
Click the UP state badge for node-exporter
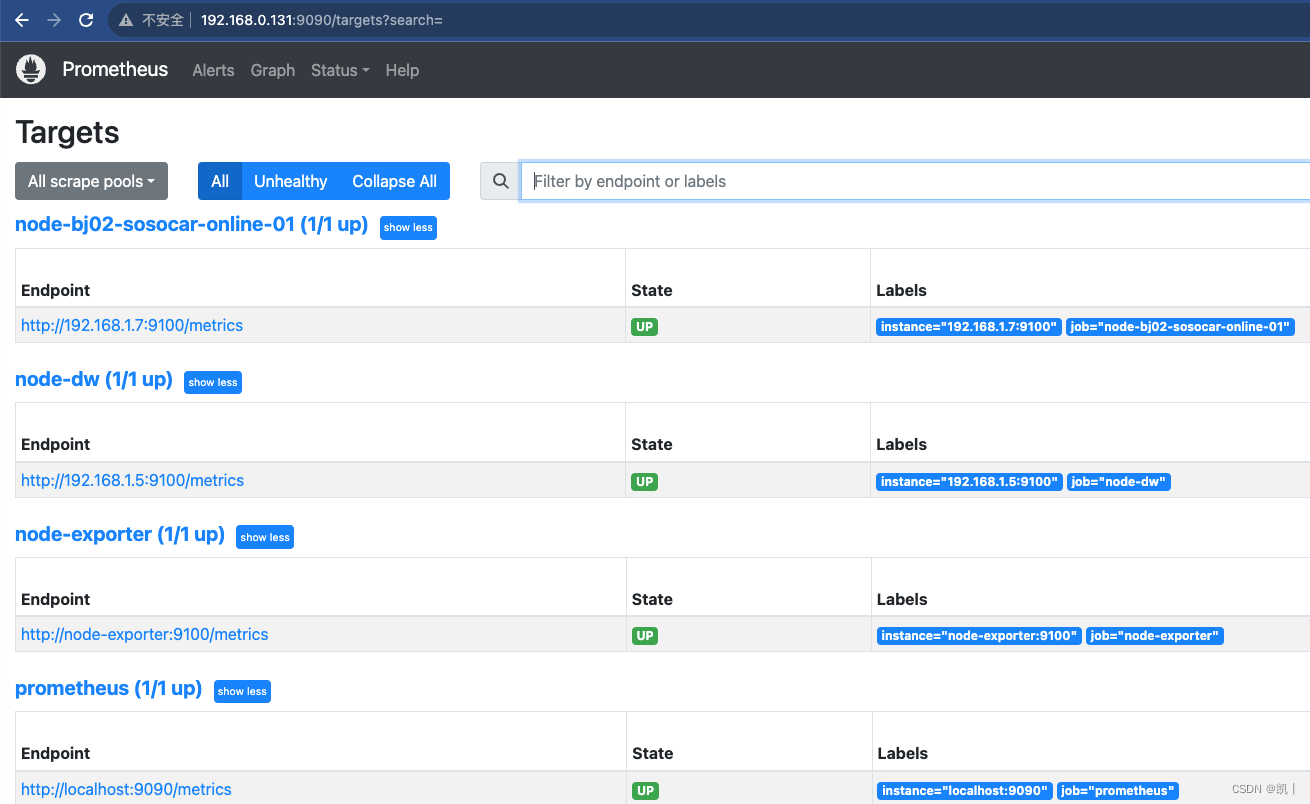coord(645,636)
